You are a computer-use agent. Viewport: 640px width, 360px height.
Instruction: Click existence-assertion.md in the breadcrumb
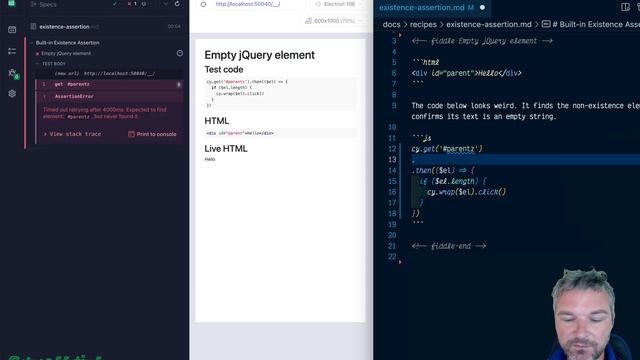tap(489, 24)
